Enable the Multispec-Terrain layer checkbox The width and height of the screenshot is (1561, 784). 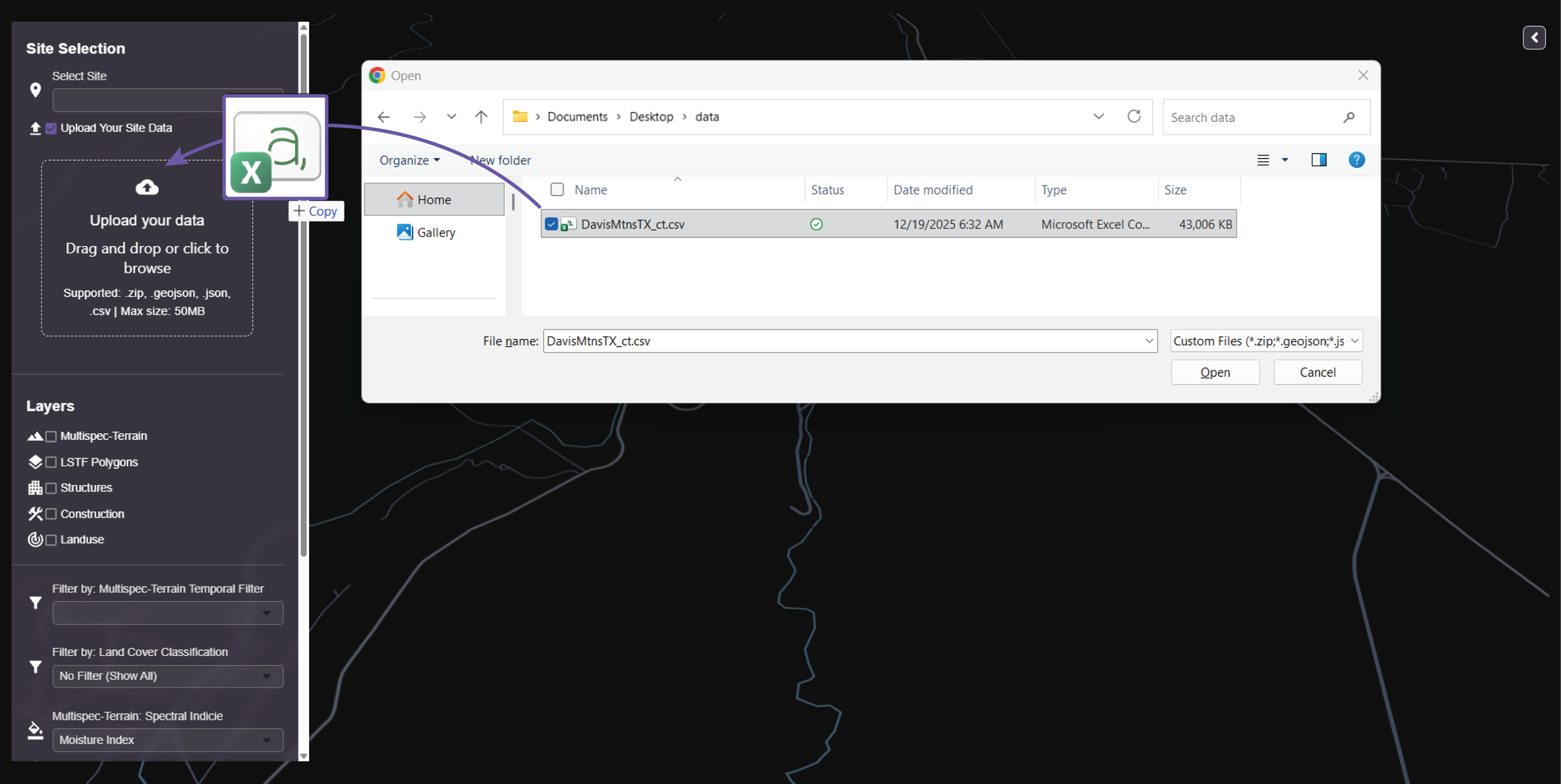point(51,436)
